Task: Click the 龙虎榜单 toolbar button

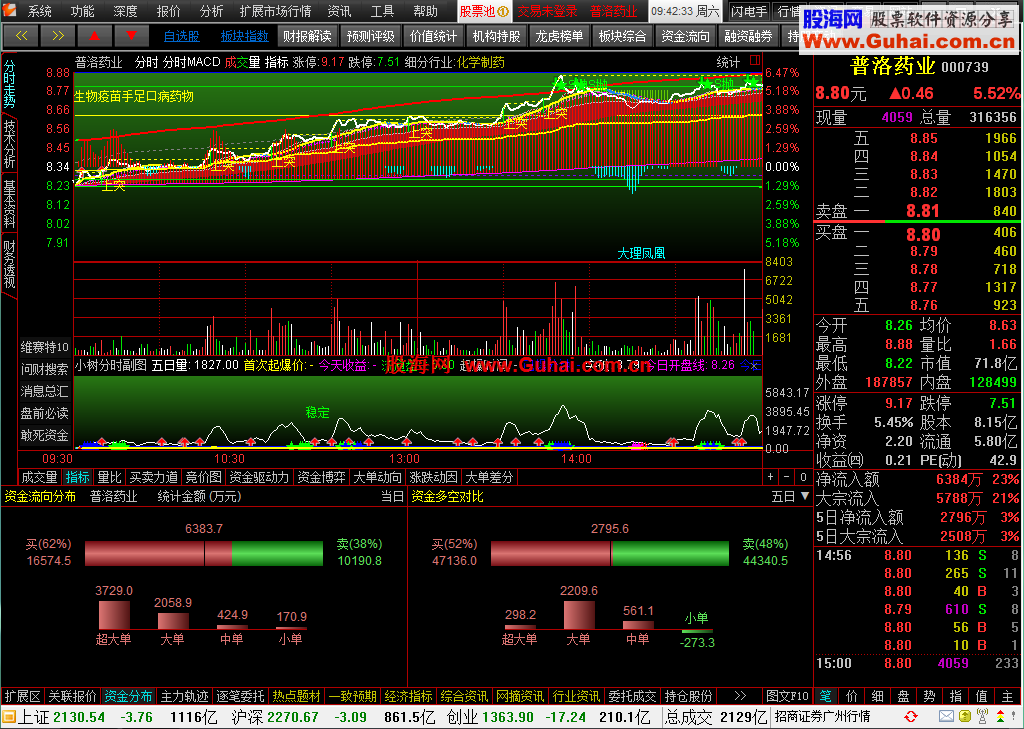Action: [559, 37]
